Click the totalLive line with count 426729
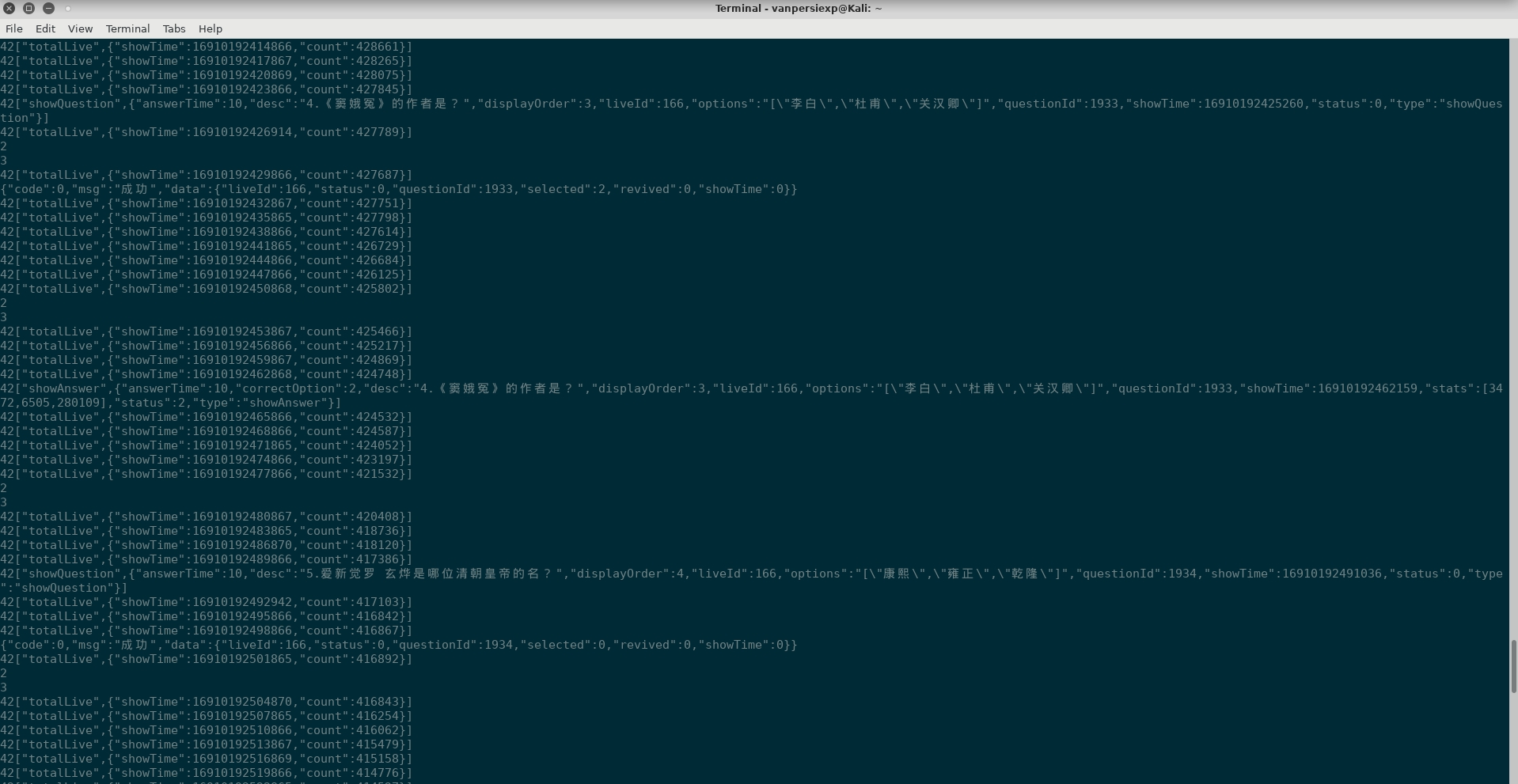The image size is (1518, 784). 206,246
